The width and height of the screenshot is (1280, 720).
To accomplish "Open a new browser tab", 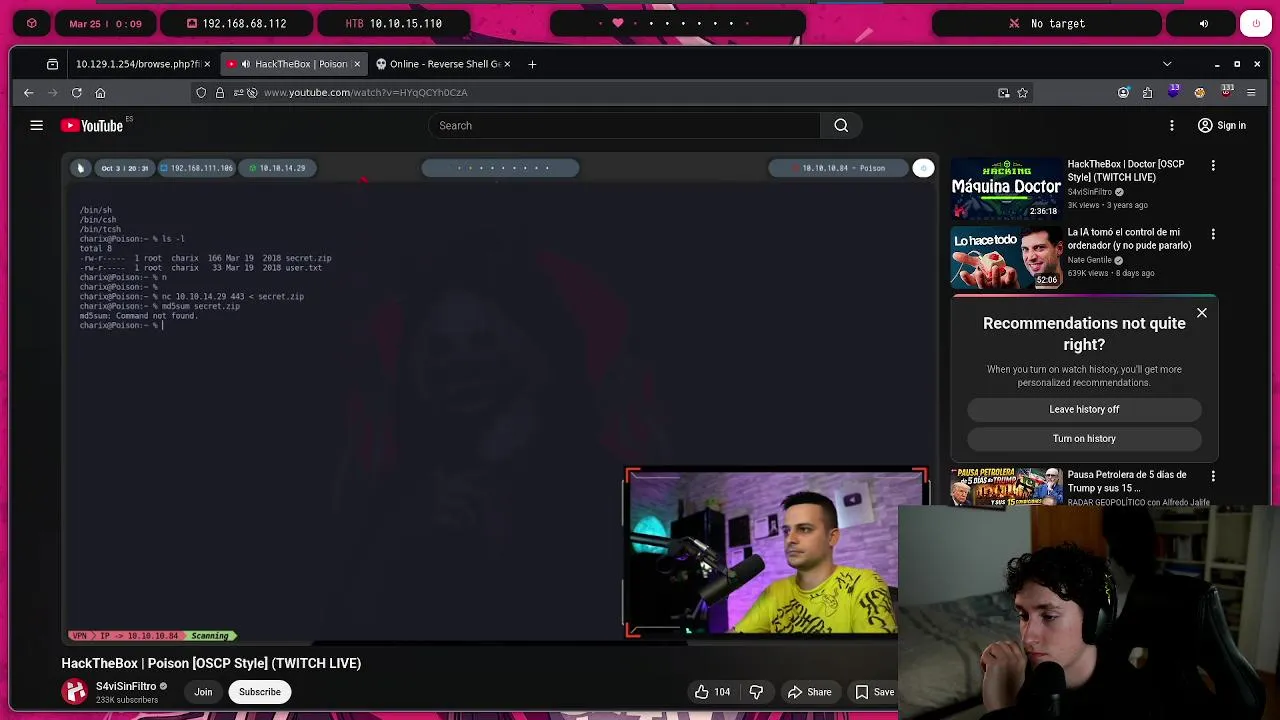I will (x=532, y=64).
